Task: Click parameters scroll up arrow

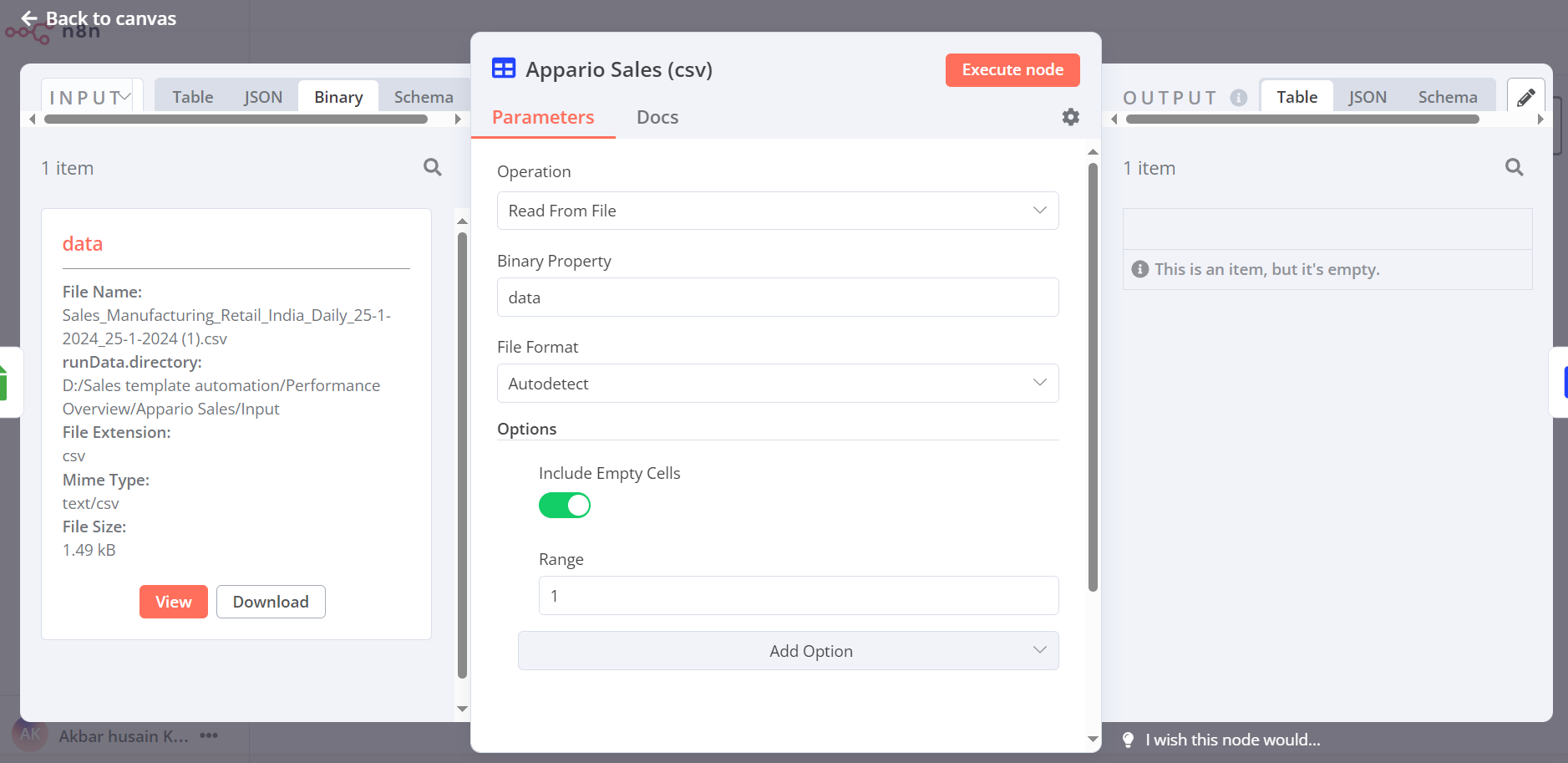Action: point(1093,152)
